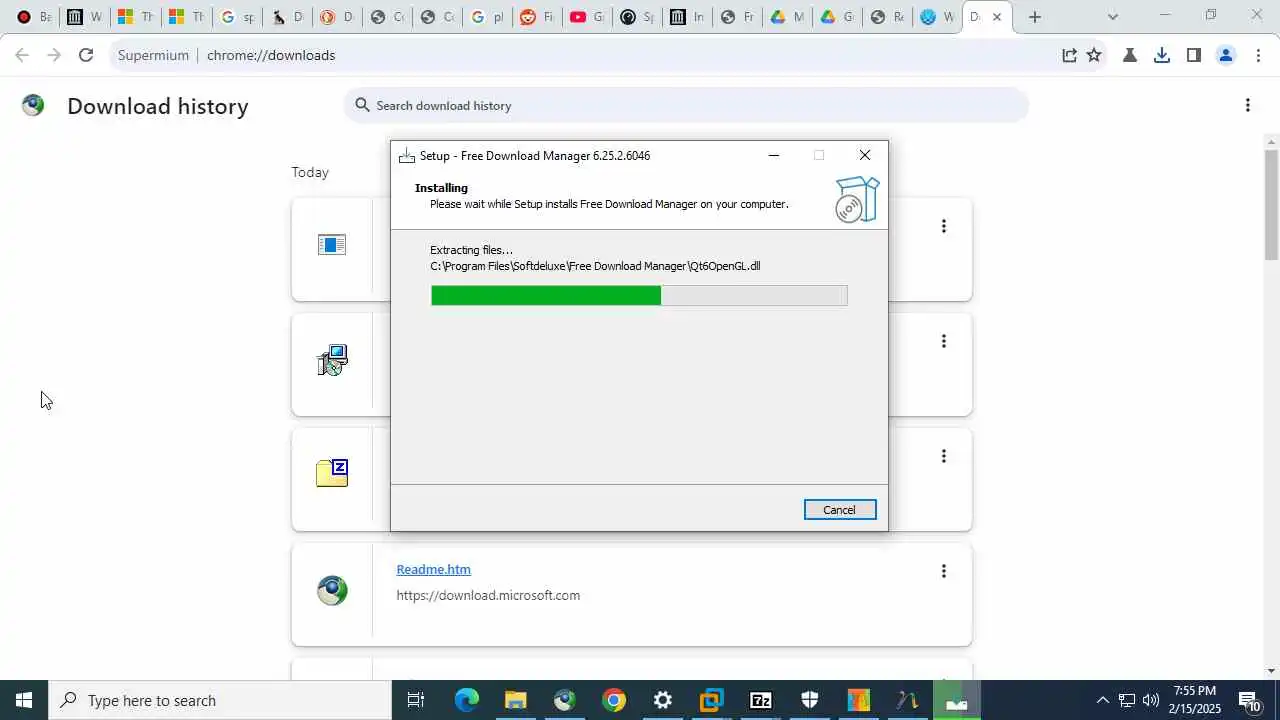Open the profile avatar menu
The image size is (1280, 720).
(x=1226, y=55)
